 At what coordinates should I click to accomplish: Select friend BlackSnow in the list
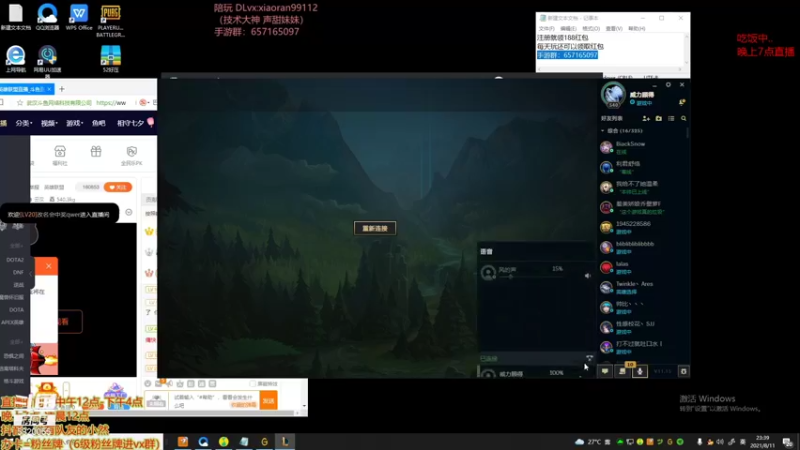[x=642, y=147]
